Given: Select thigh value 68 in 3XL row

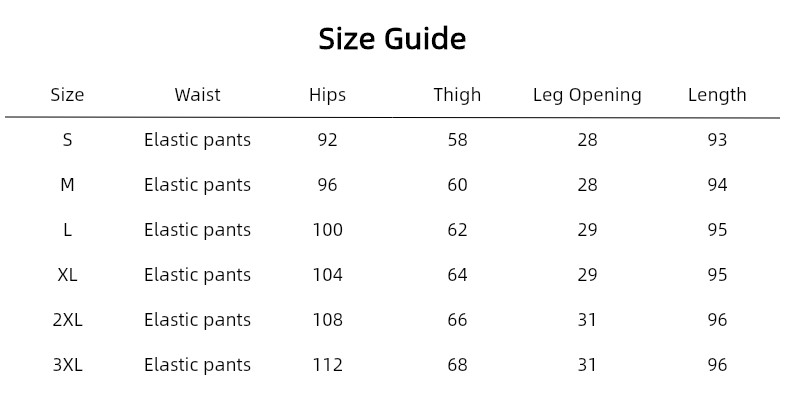Looking at the screenshot, I should 457,365.
